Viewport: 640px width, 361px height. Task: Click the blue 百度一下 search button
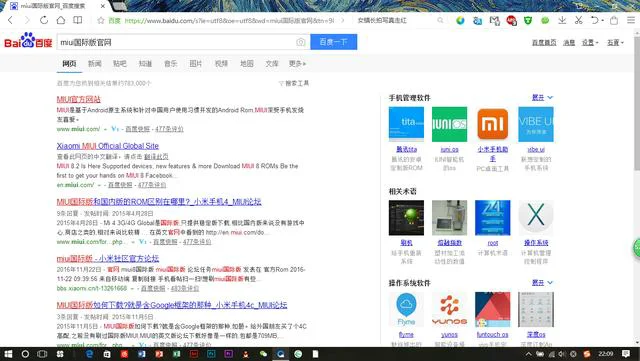pyautogui.click(x=333, y=42)
